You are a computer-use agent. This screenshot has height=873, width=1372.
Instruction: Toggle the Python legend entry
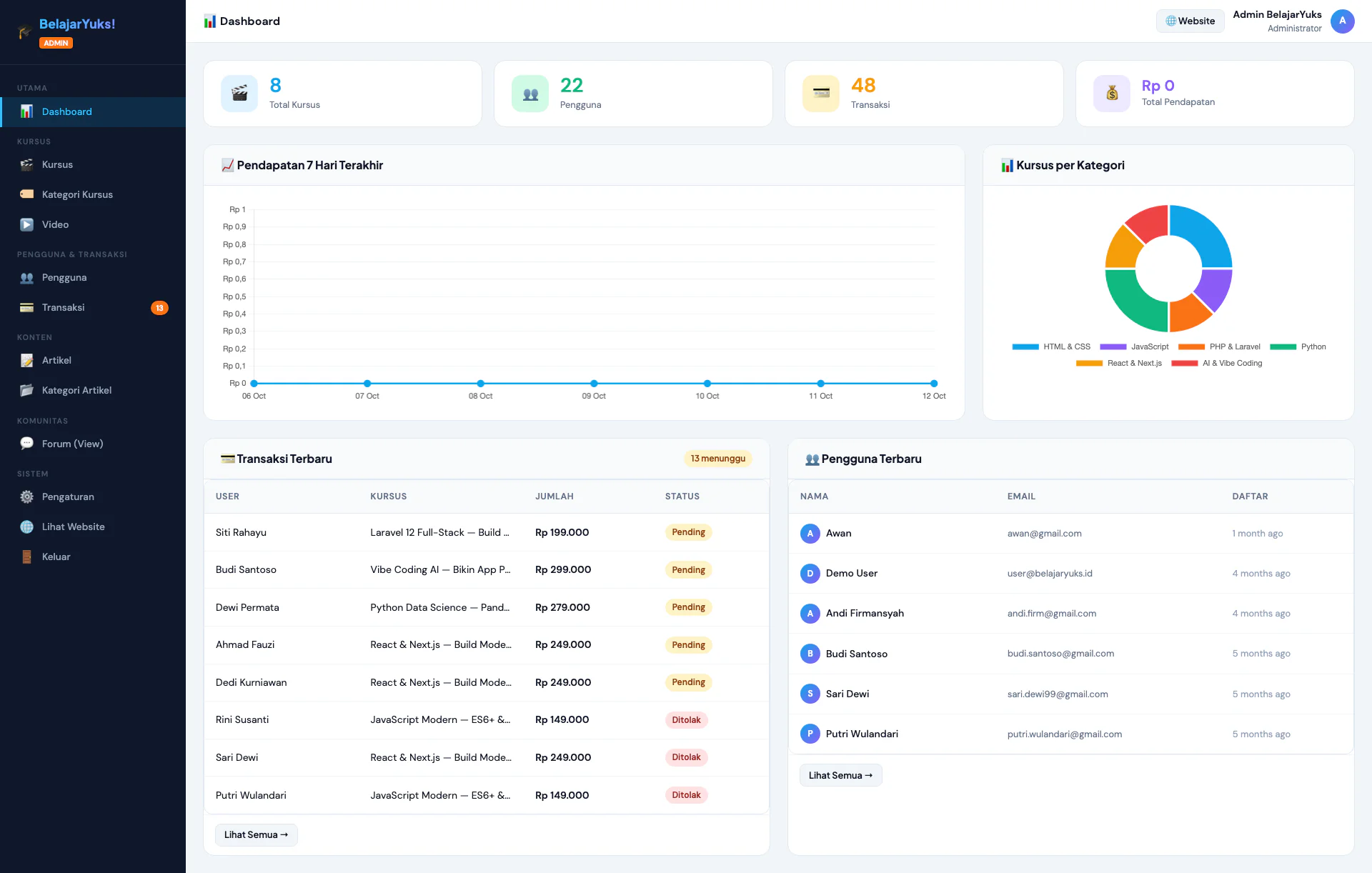tap(1298, 346)
